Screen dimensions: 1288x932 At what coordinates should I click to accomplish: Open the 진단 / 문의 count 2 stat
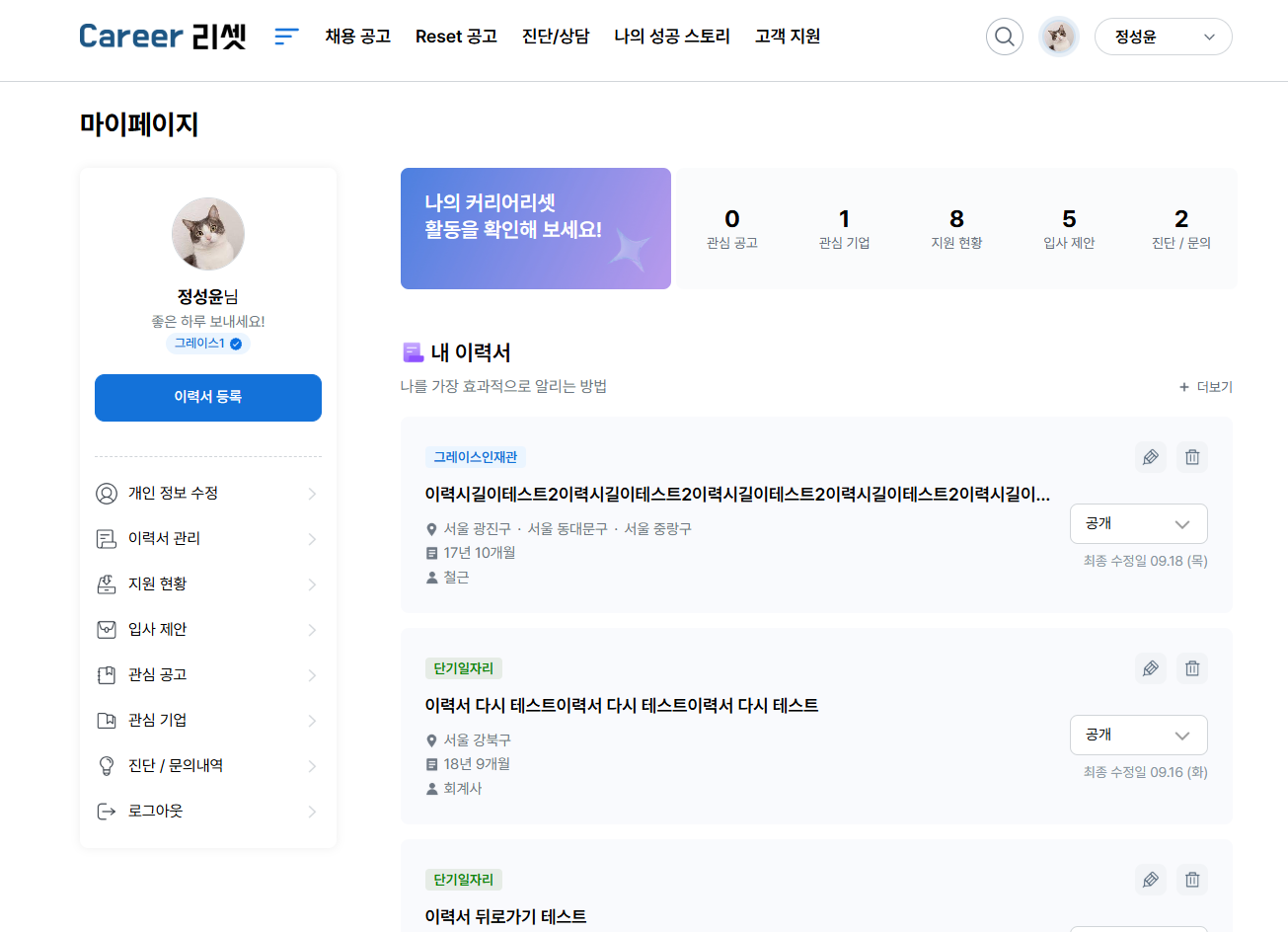pyautogui.click(x=1181, y=228)
